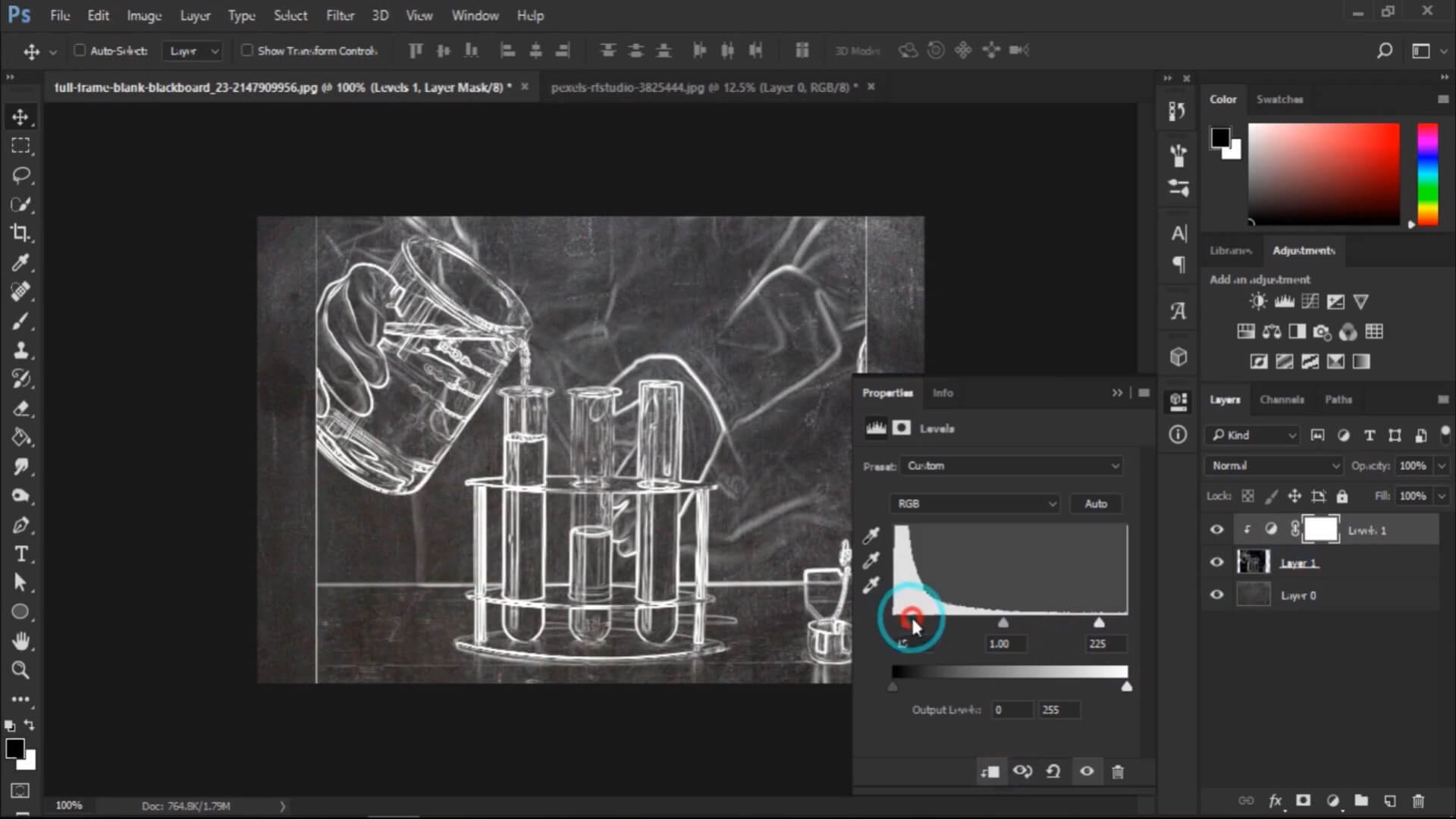Select the Move tool

22,116
